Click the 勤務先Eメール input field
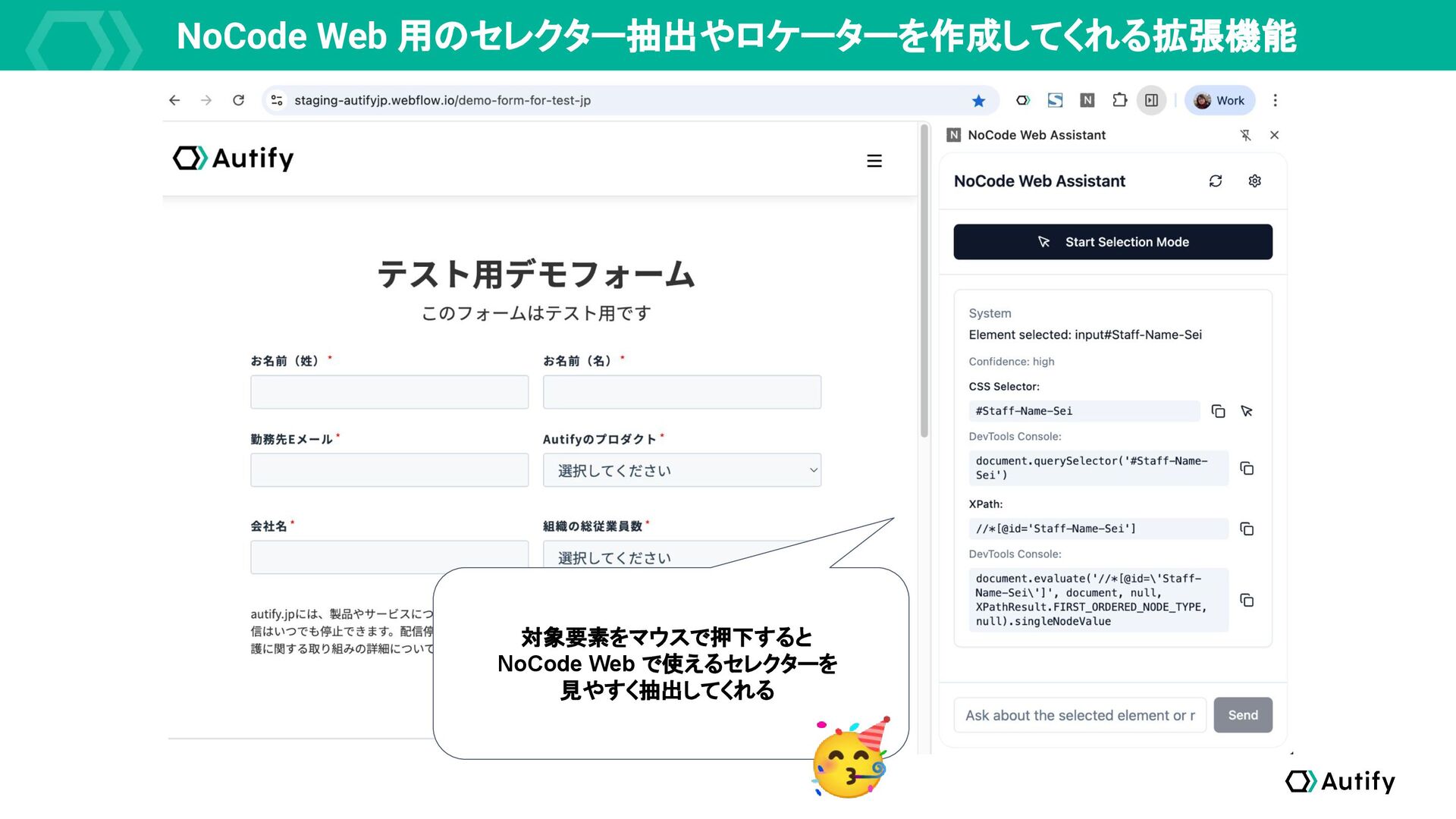Image resolution: width=1456 pixels, height=819 pixels. [x=390, y=470]
